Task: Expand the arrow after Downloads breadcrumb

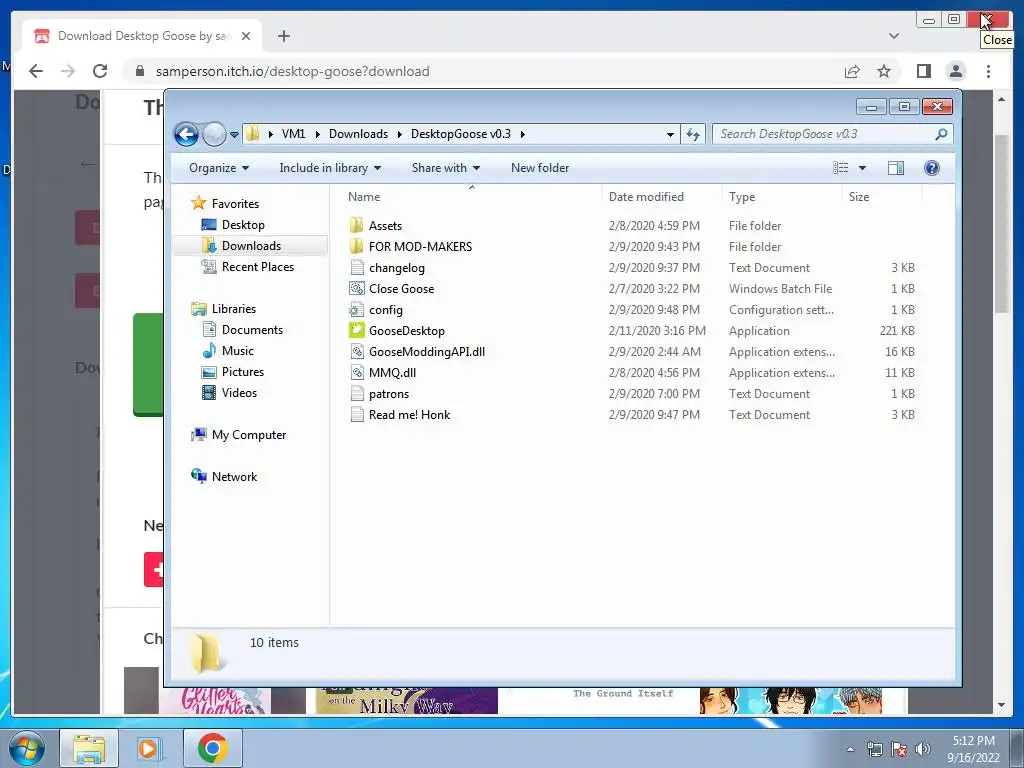Action: (x=399, y=135)
